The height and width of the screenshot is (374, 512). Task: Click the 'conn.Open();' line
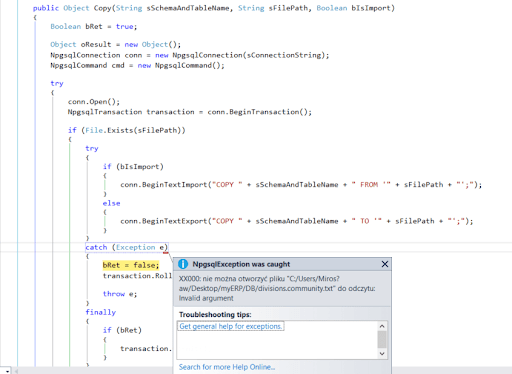click(94, 102)
